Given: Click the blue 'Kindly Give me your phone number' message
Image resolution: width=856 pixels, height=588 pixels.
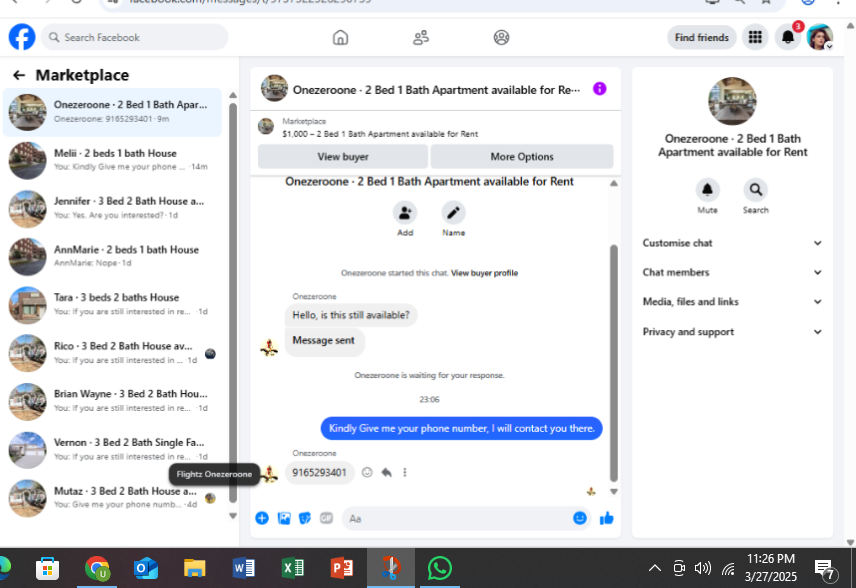Looking at the screenshot, I should (x=461, y=429).
